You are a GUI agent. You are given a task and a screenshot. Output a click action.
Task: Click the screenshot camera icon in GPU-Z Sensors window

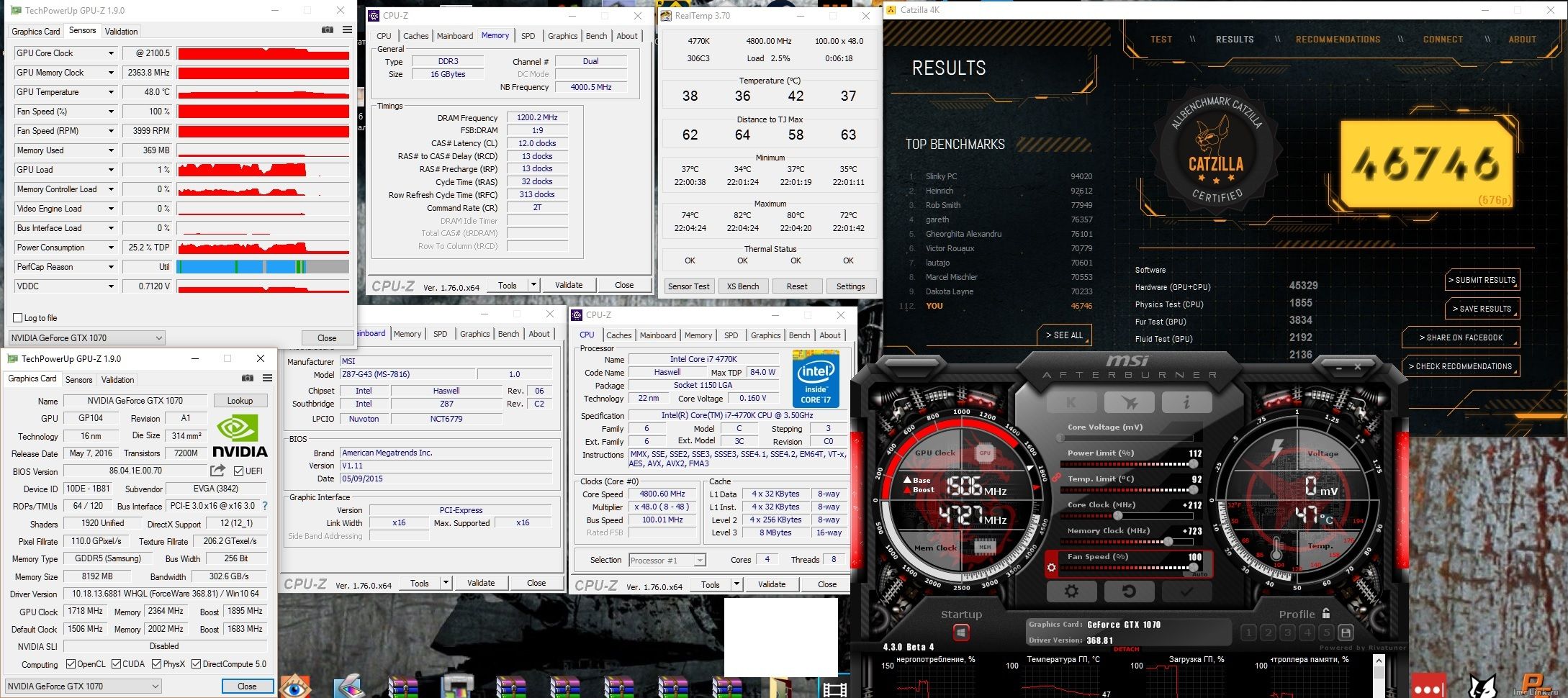click(327, 30)
